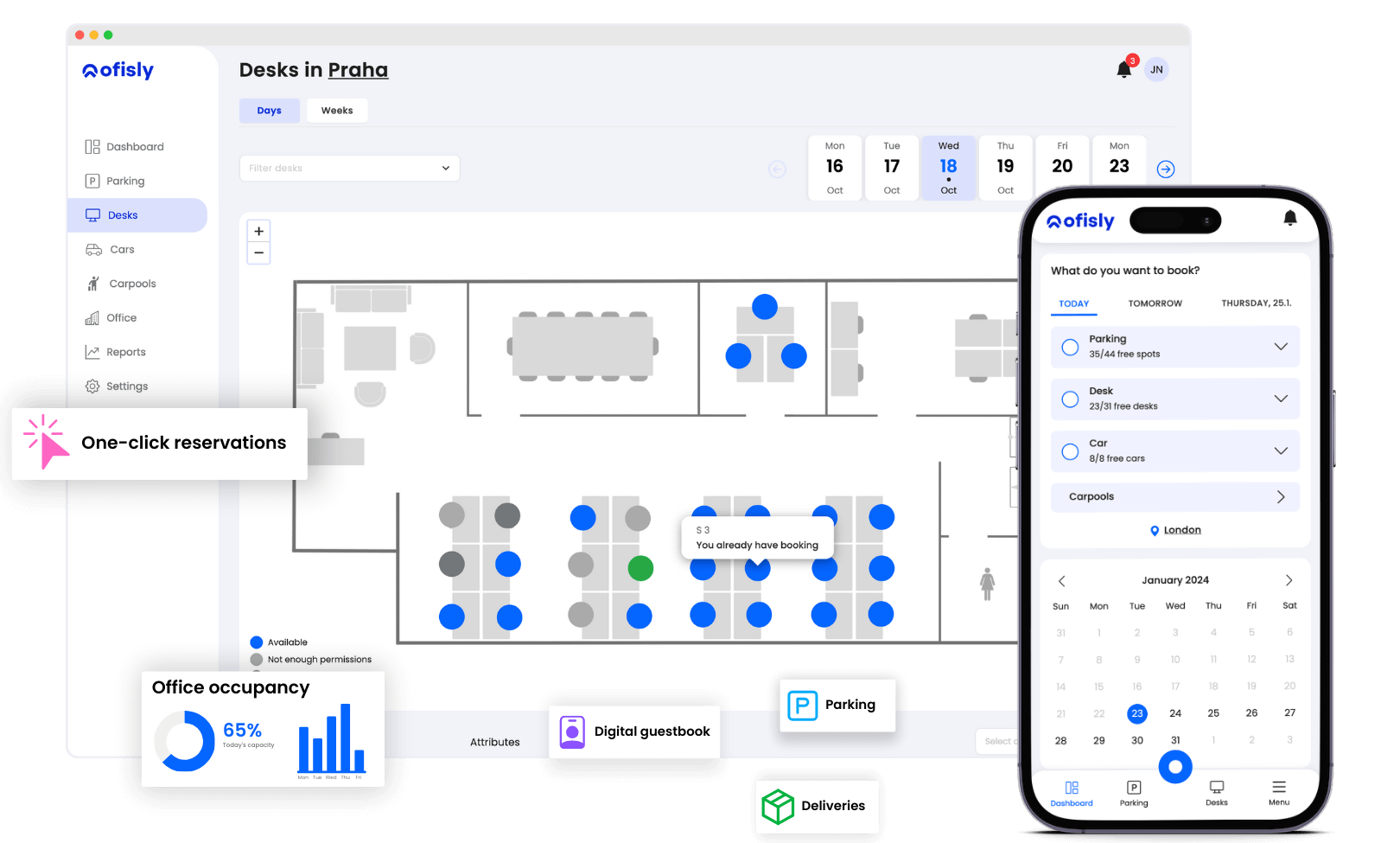Expand the Car booking row chevron
Screen dimensions: 1400x843
tap(1281, 451)
